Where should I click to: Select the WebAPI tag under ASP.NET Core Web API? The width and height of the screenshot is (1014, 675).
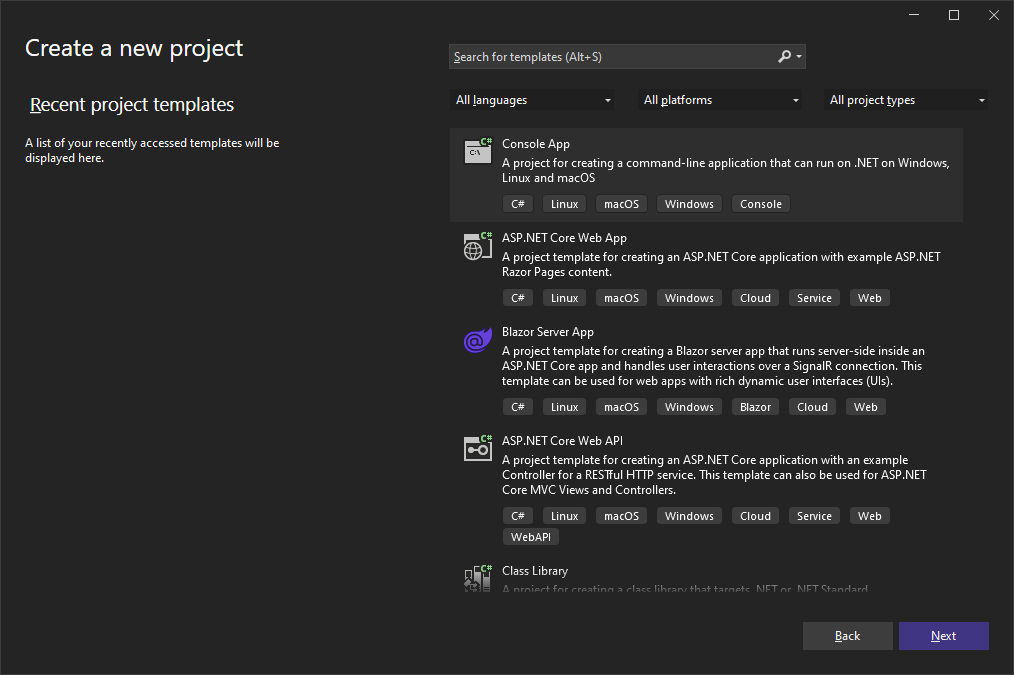click(x=530, y=536)
